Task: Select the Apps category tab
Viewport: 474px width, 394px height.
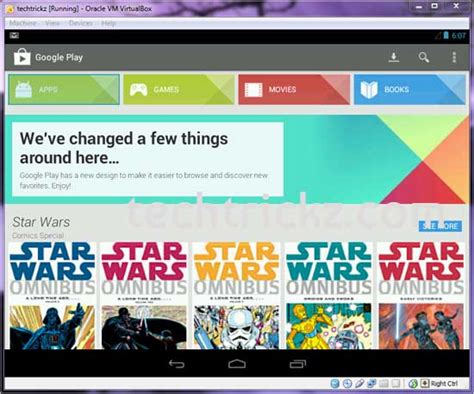Action: (x=64, y=89)
